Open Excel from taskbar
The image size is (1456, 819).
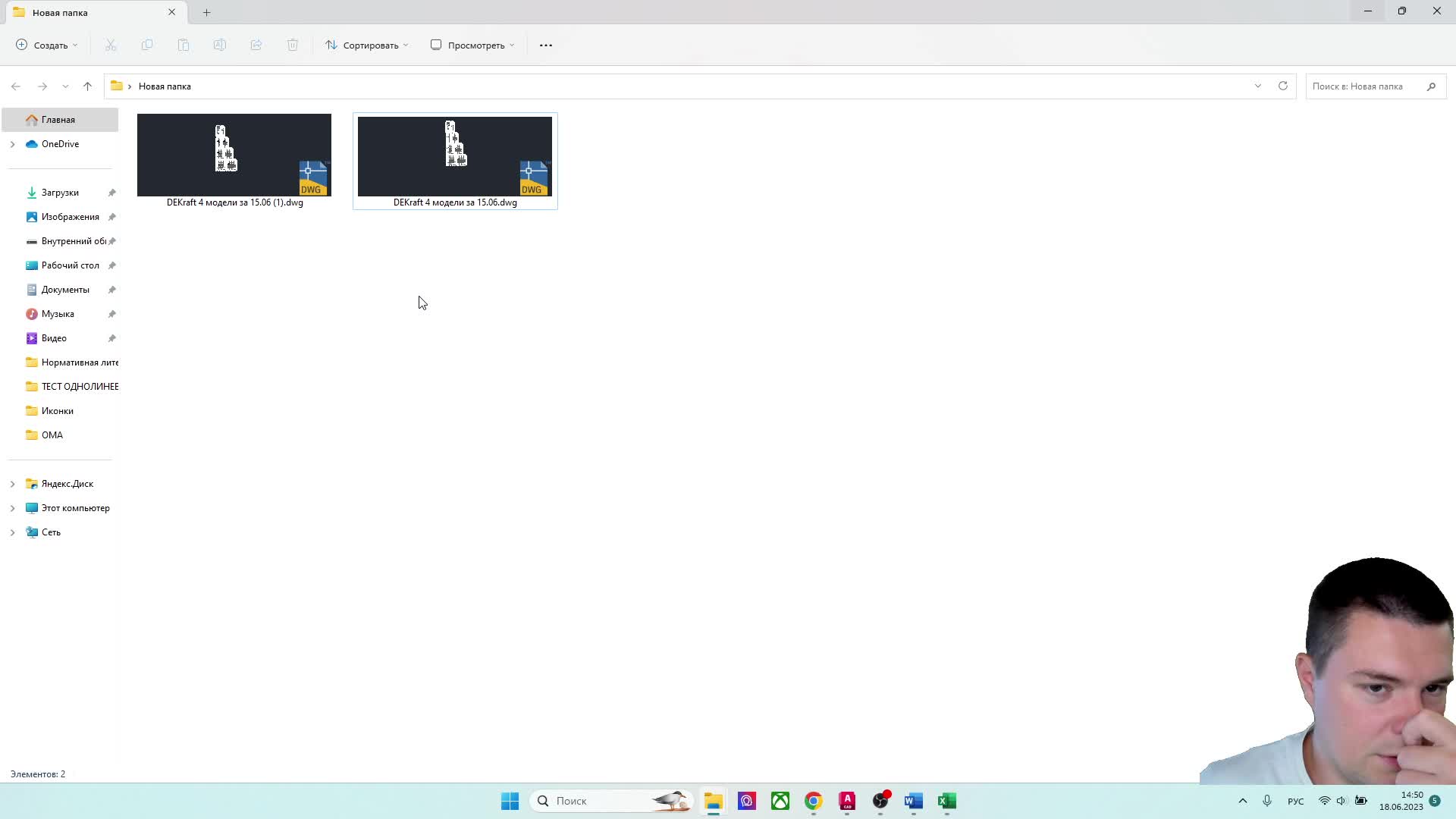pyautogui.click(x=946, y=801)
